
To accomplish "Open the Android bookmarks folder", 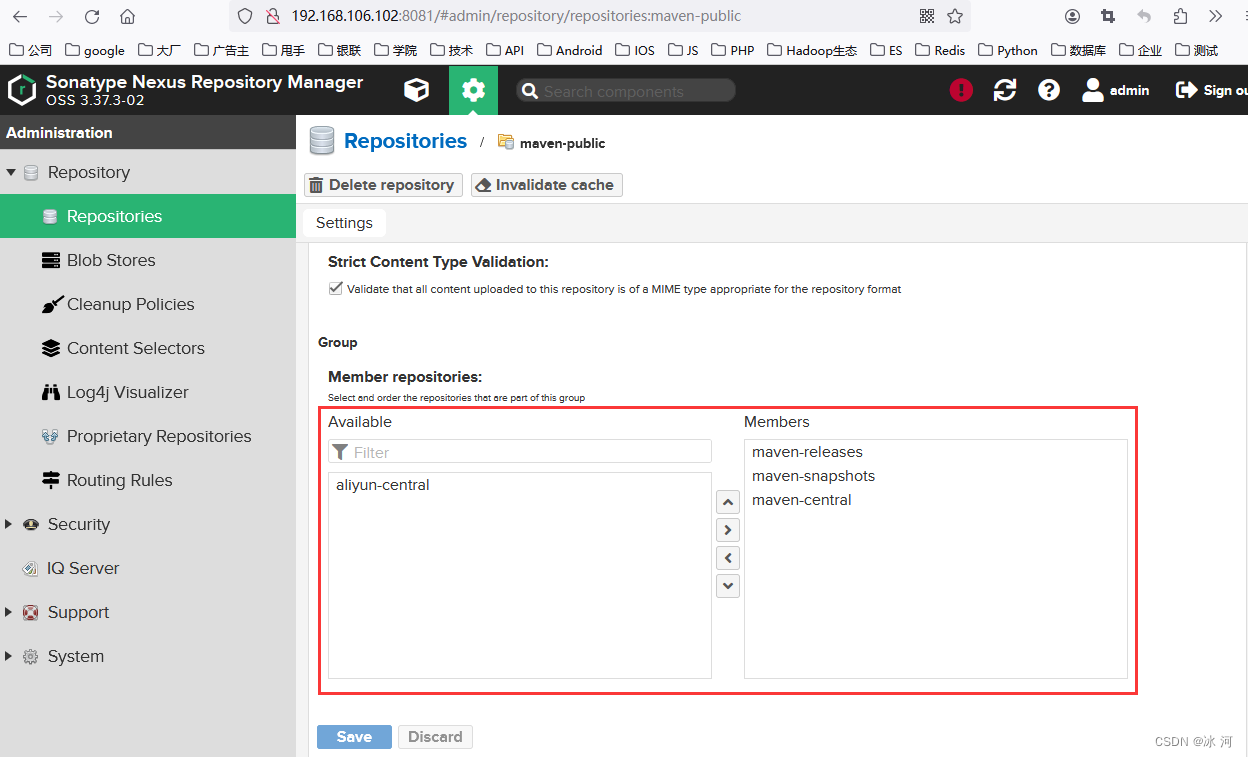I will (x=570, y=50).
